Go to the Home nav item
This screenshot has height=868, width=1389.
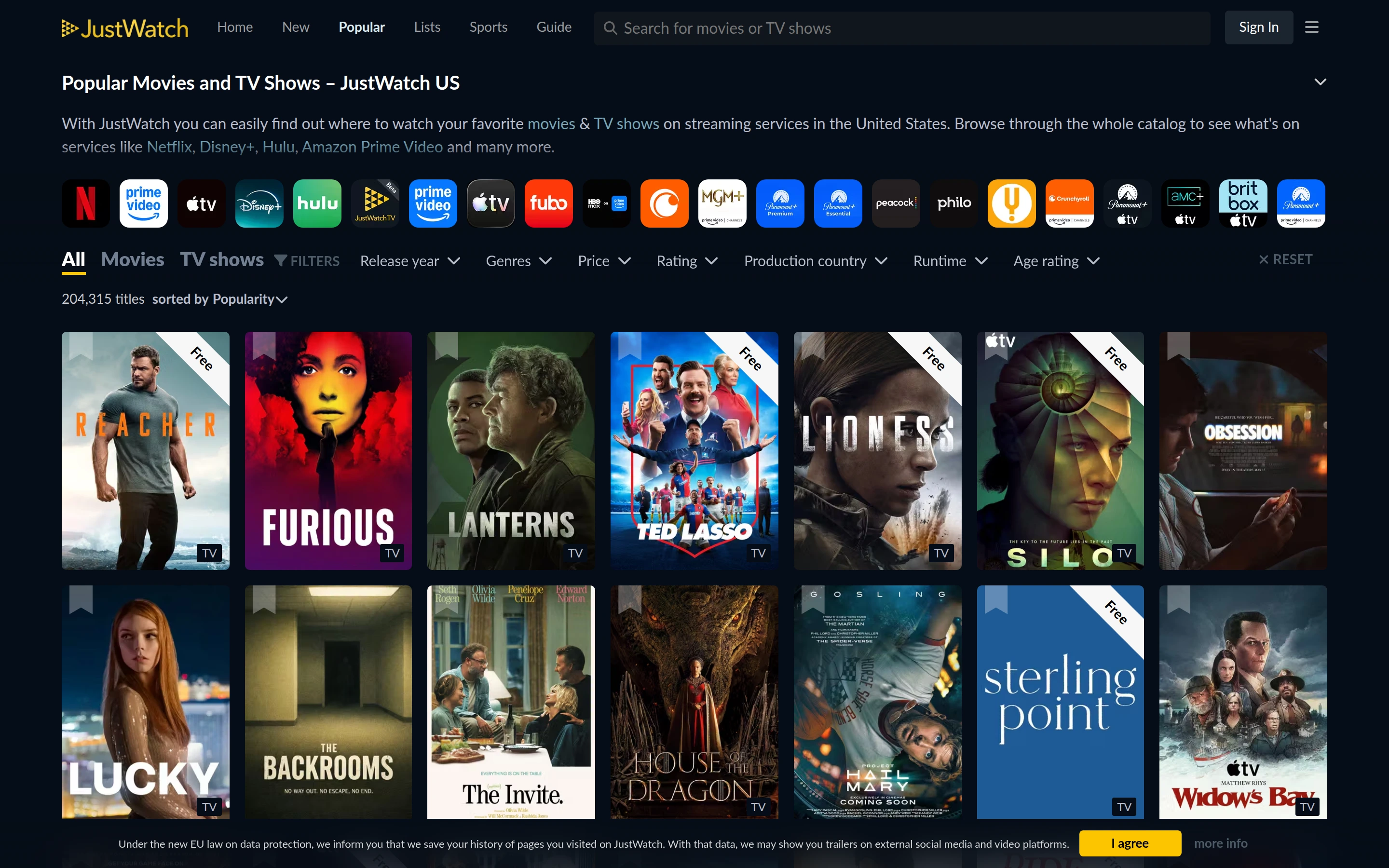coord(235,27)
